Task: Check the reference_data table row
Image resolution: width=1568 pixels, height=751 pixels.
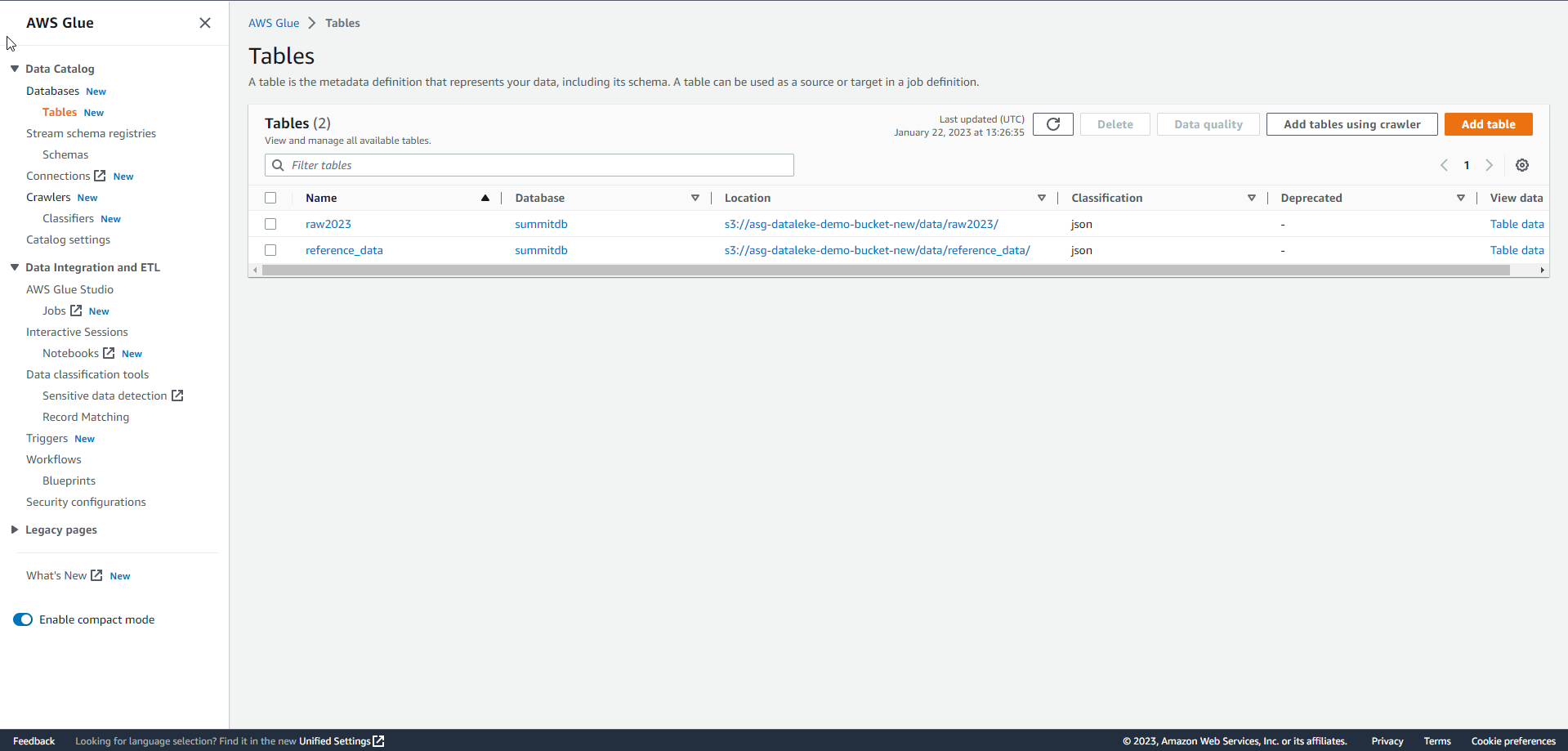Action: [270, 250]
